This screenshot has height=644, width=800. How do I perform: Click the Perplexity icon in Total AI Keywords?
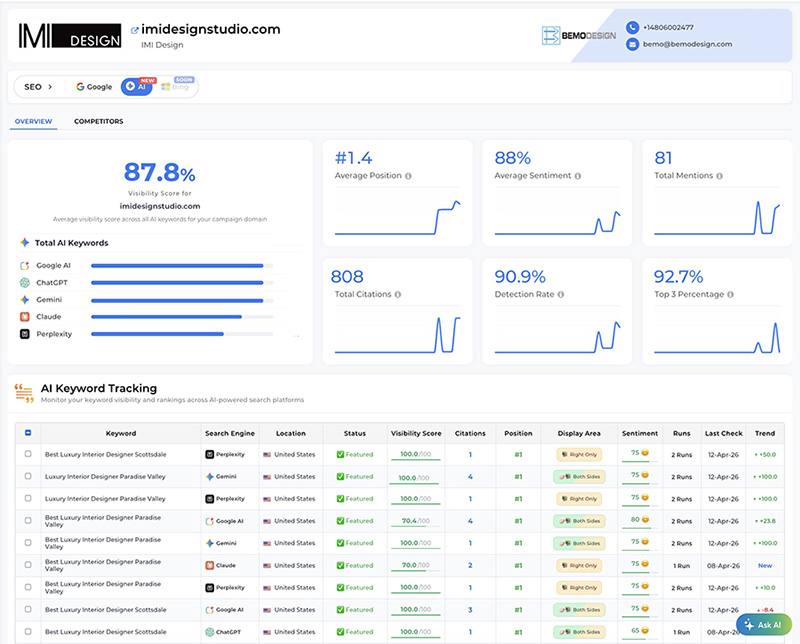(x=24, y=334)
